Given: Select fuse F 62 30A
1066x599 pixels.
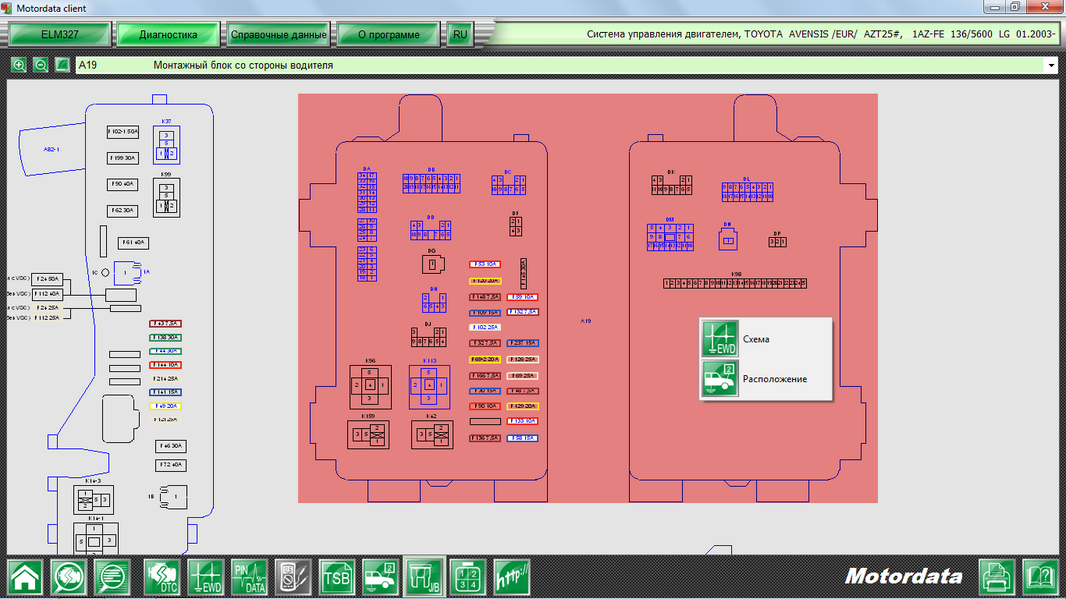Looking at the screenshot, I should click(x=122, y=211).
